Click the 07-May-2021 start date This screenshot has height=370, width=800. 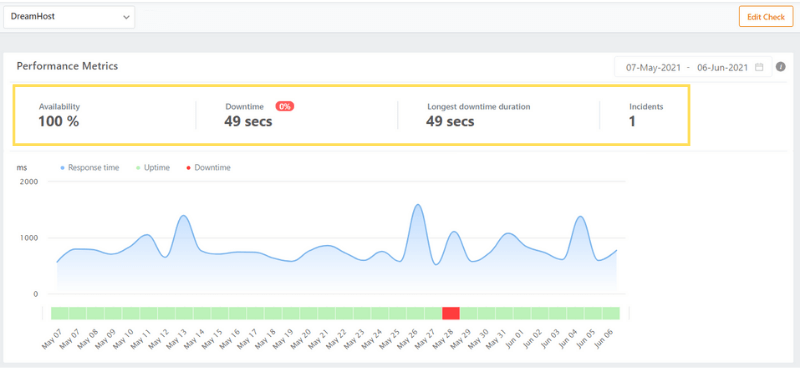(x=653, y=67)
